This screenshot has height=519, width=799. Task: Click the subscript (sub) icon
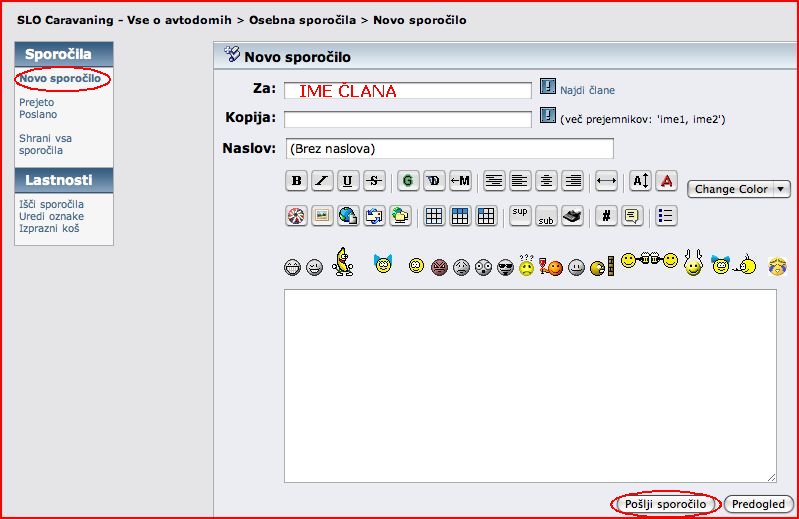(546, 216)
